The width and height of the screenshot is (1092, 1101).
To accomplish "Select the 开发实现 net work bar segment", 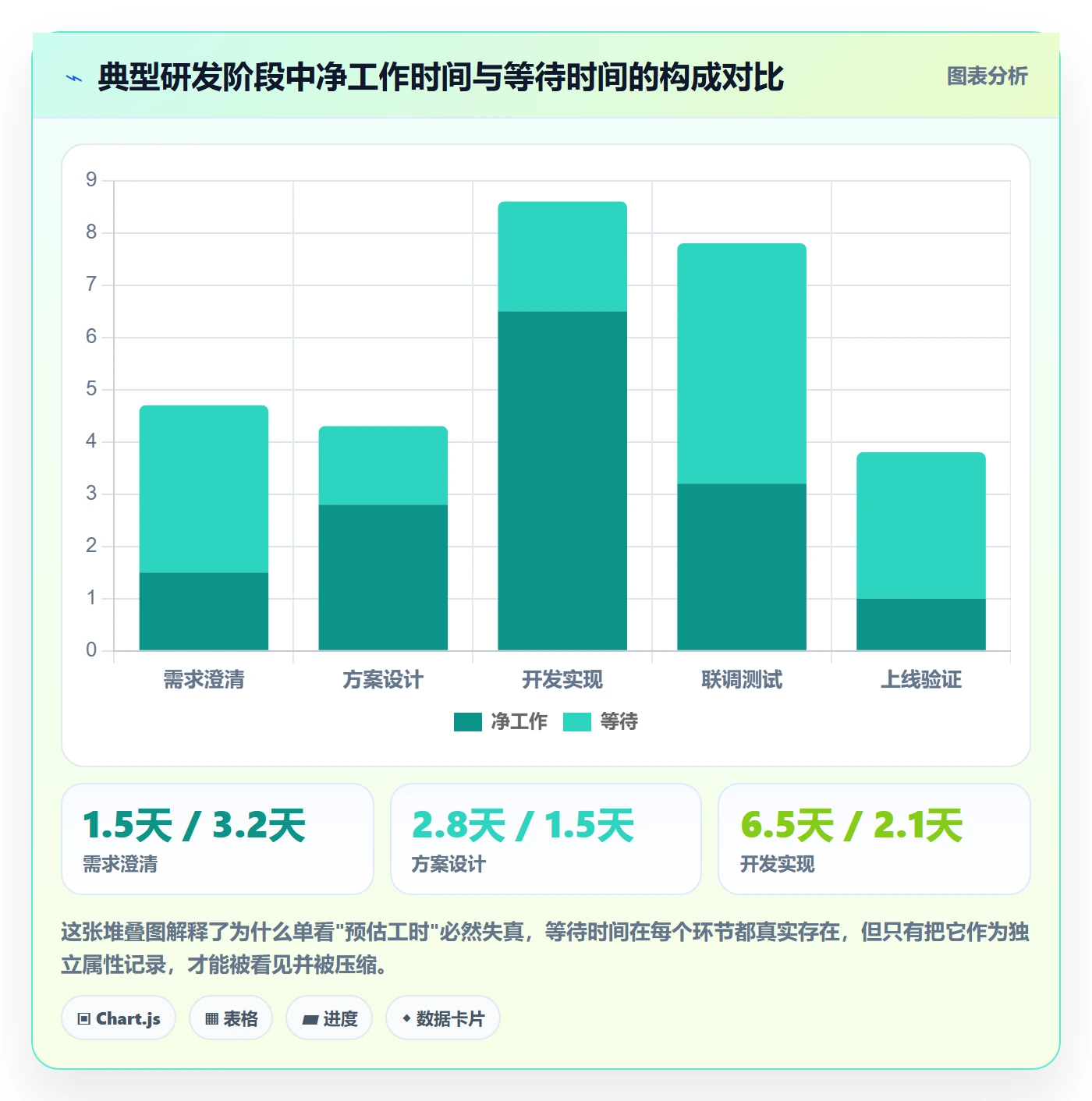I will 562,481.
